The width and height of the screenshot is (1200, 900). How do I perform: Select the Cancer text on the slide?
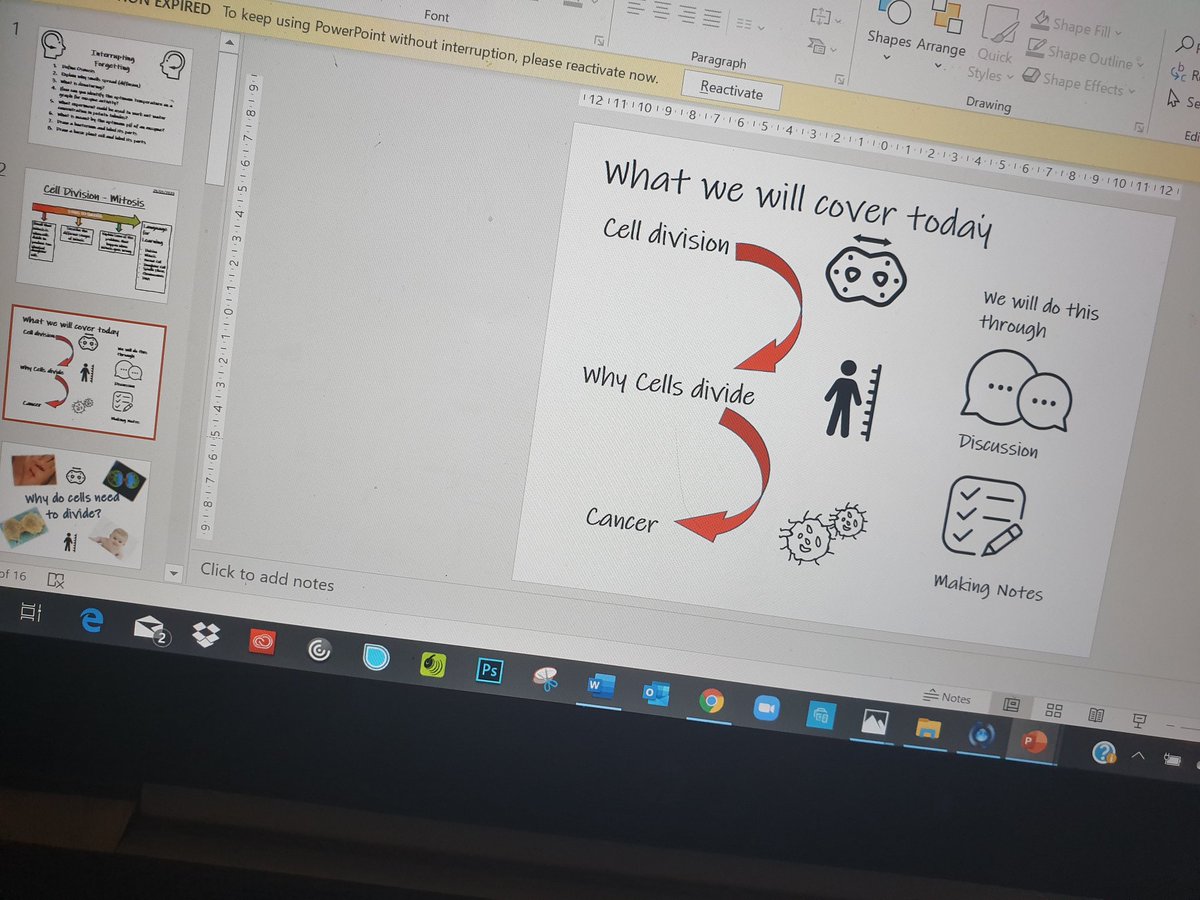coord(622,519)
